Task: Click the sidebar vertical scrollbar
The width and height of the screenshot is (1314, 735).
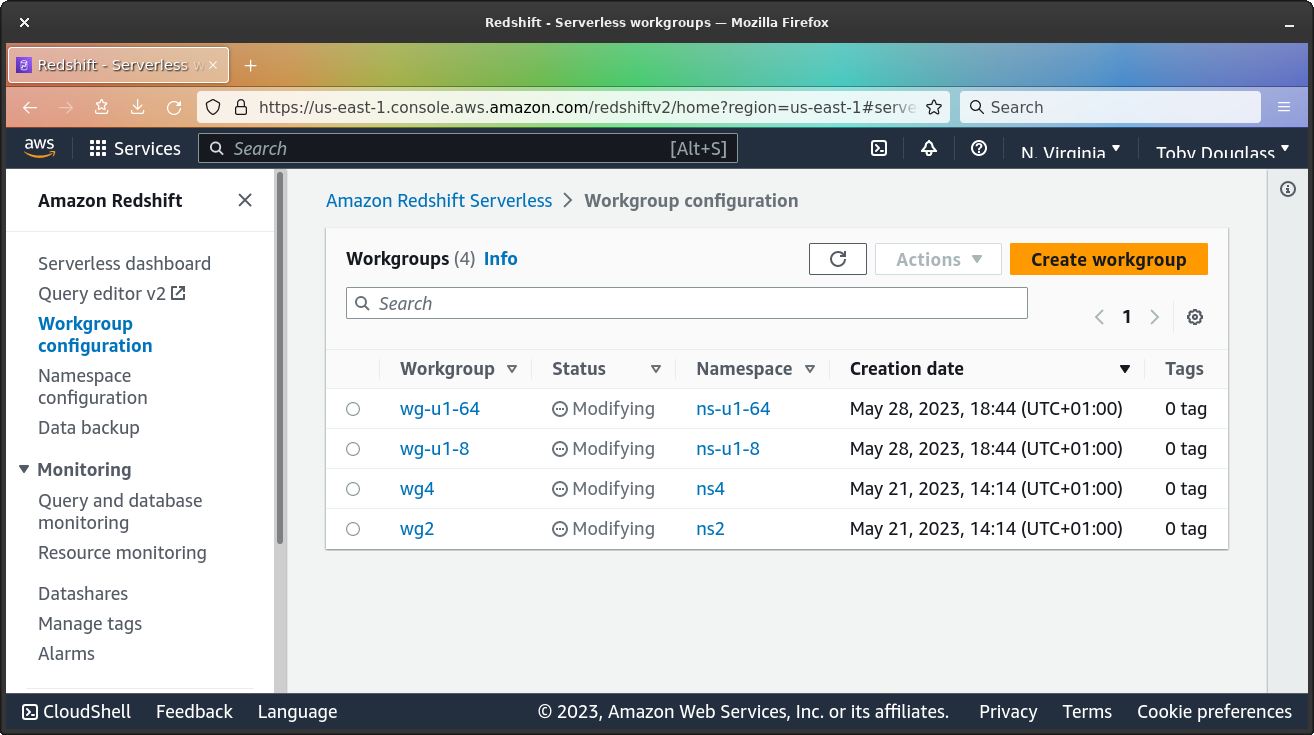Action: click(280, 358)
